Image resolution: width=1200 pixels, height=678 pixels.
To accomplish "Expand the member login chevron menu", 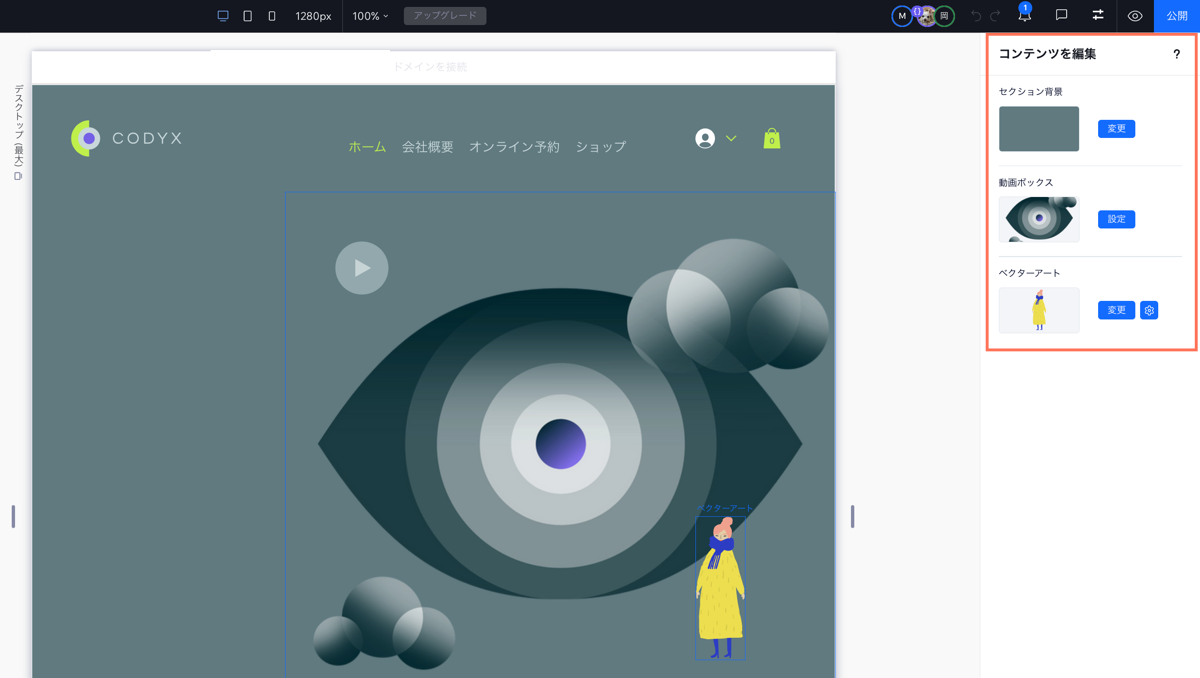I will (x=731, y=139).
